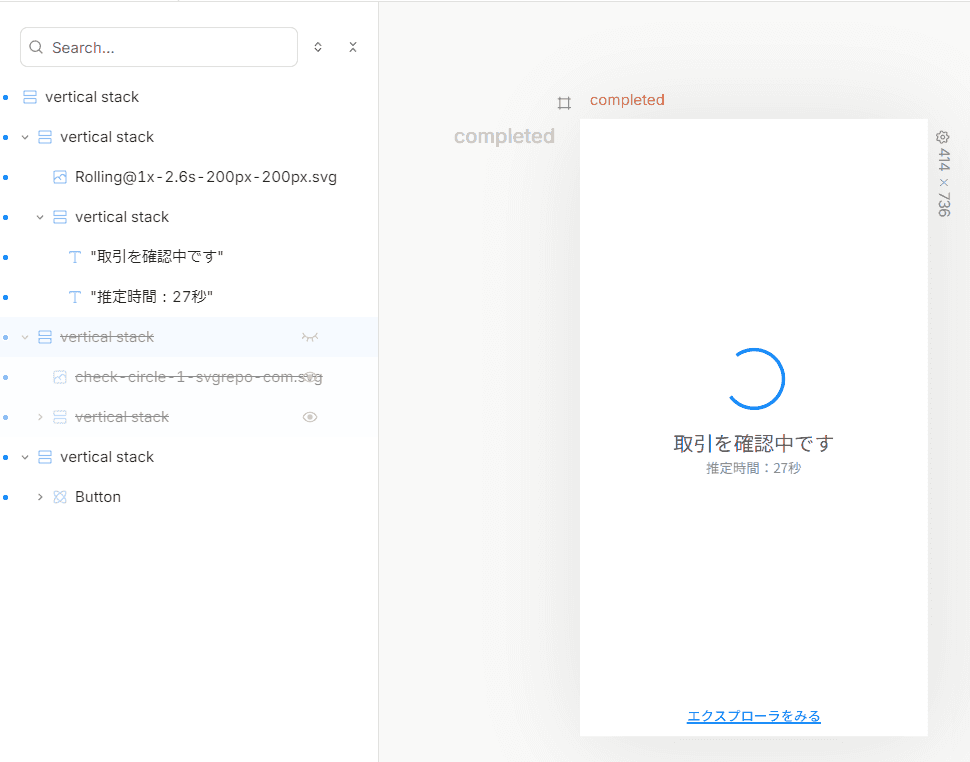Screen dimensions: 970x762
Task: Show the hidden vertical stack via closed-eye icon
Action: pos(310,337)
